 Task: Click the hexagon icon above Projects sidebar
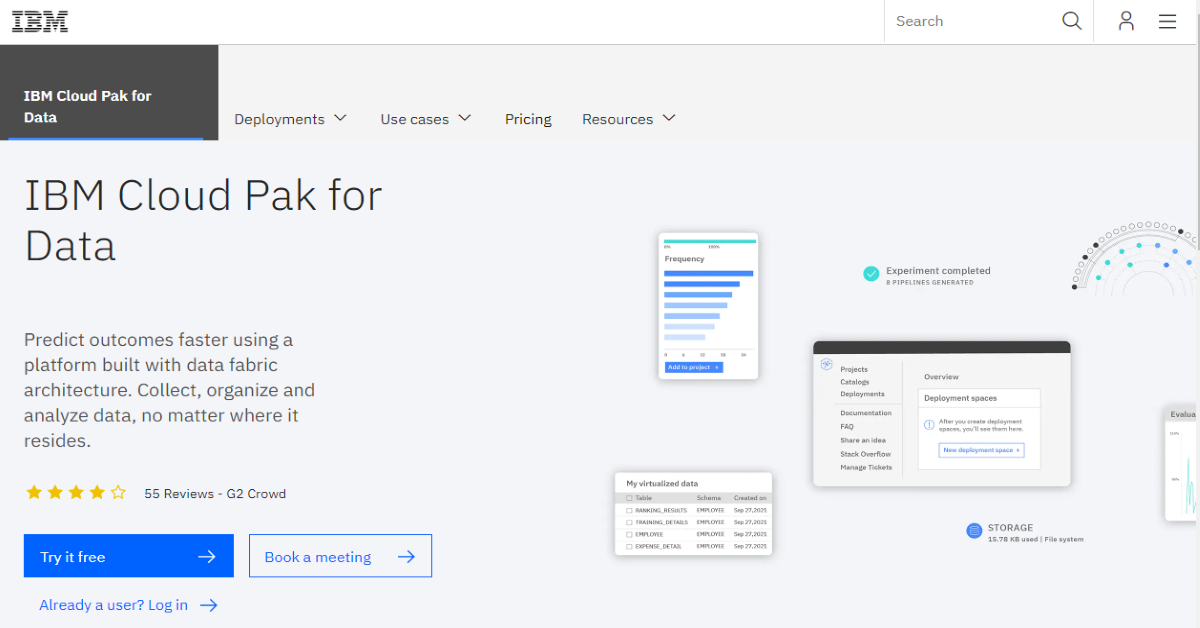(826, 364)
